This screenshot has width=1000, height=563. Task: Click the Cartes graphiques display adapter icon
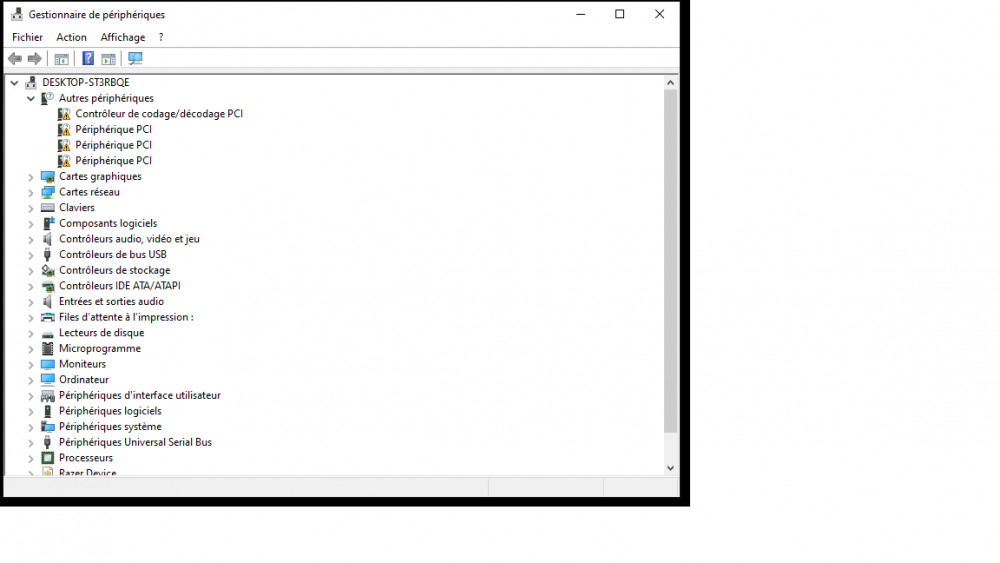click(x=47, y=177)
